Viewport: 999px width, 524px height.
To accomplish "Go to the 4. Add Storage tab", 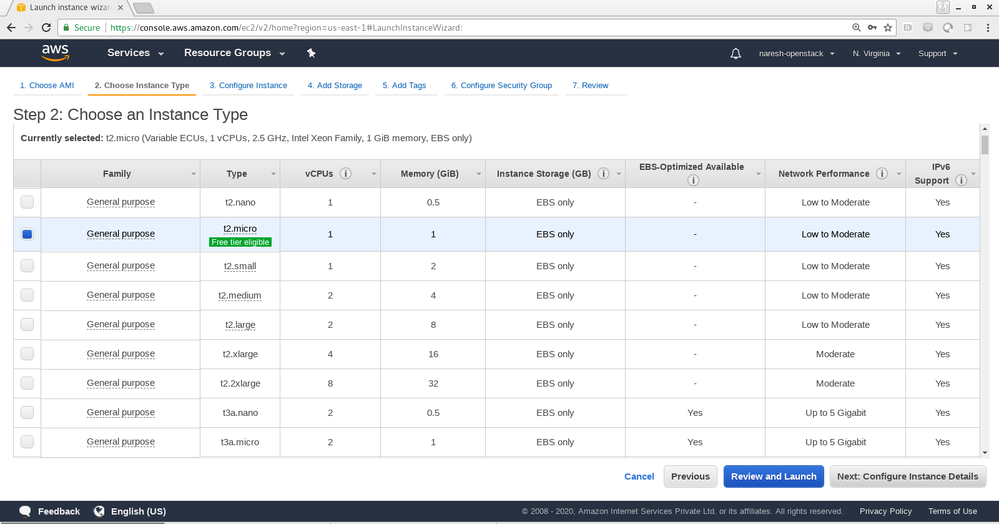I will (335, 86).
